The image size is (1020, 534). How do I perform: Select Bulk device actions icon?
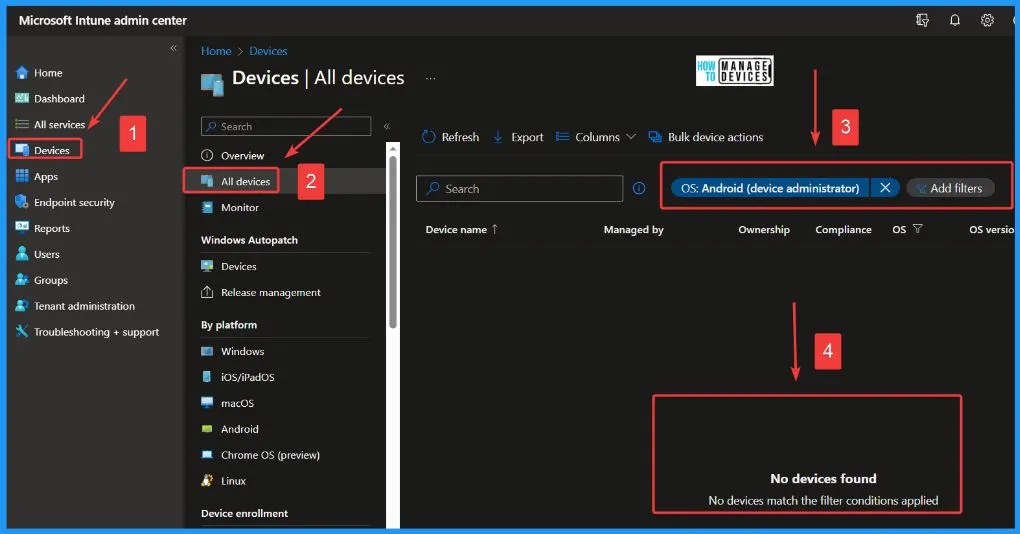pyautogui.click(x=655, y=137)
